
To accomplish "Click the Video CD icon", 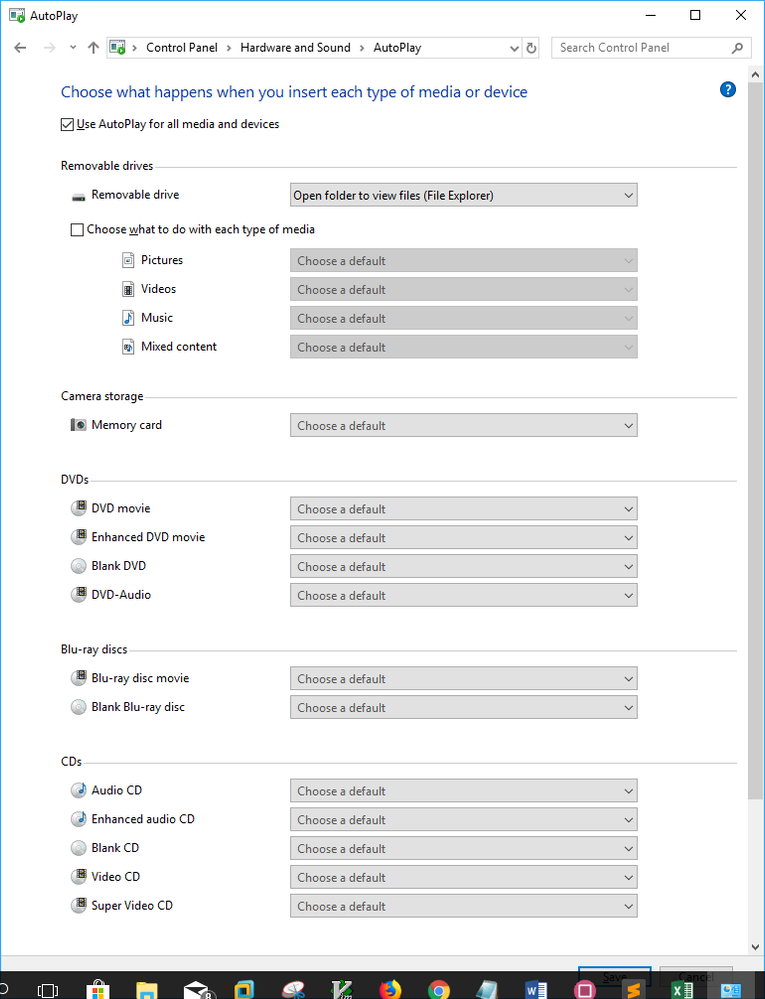I will click(78, 877).
